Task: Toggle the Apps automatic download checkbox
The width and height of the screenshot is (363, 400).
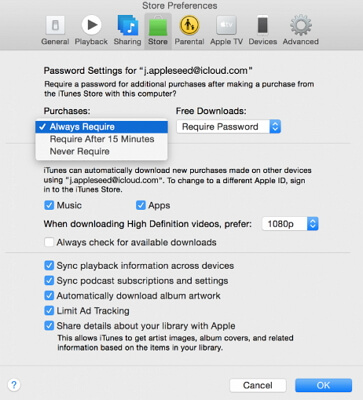Action: (141, 205)
